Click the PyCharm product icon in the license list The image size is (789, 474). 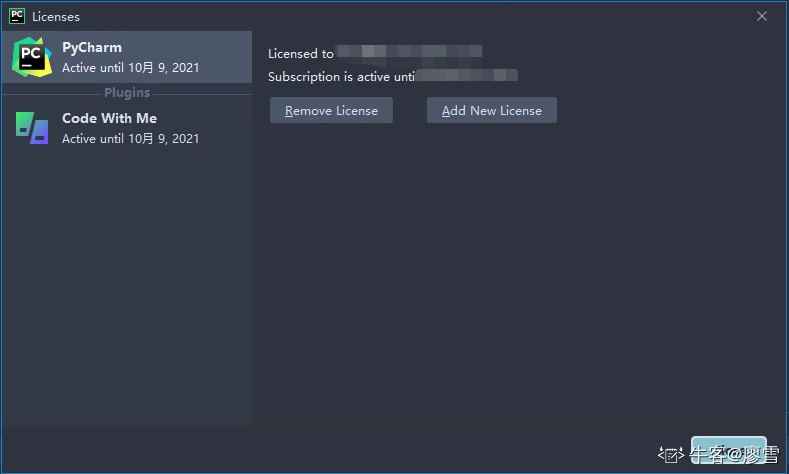coord(32,57)
